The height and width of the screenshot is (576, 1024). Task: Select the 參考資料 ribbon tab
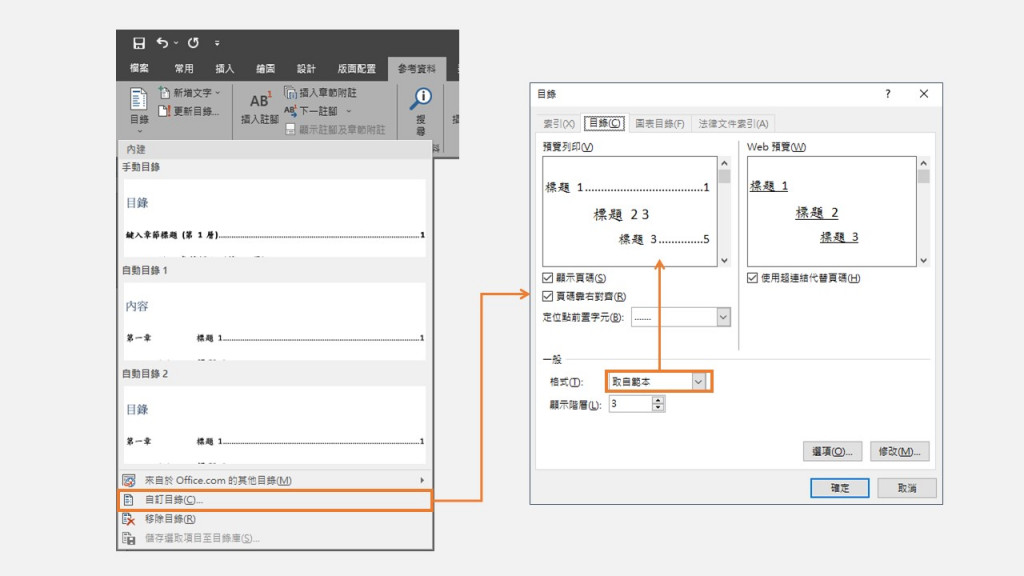[417, 69]
